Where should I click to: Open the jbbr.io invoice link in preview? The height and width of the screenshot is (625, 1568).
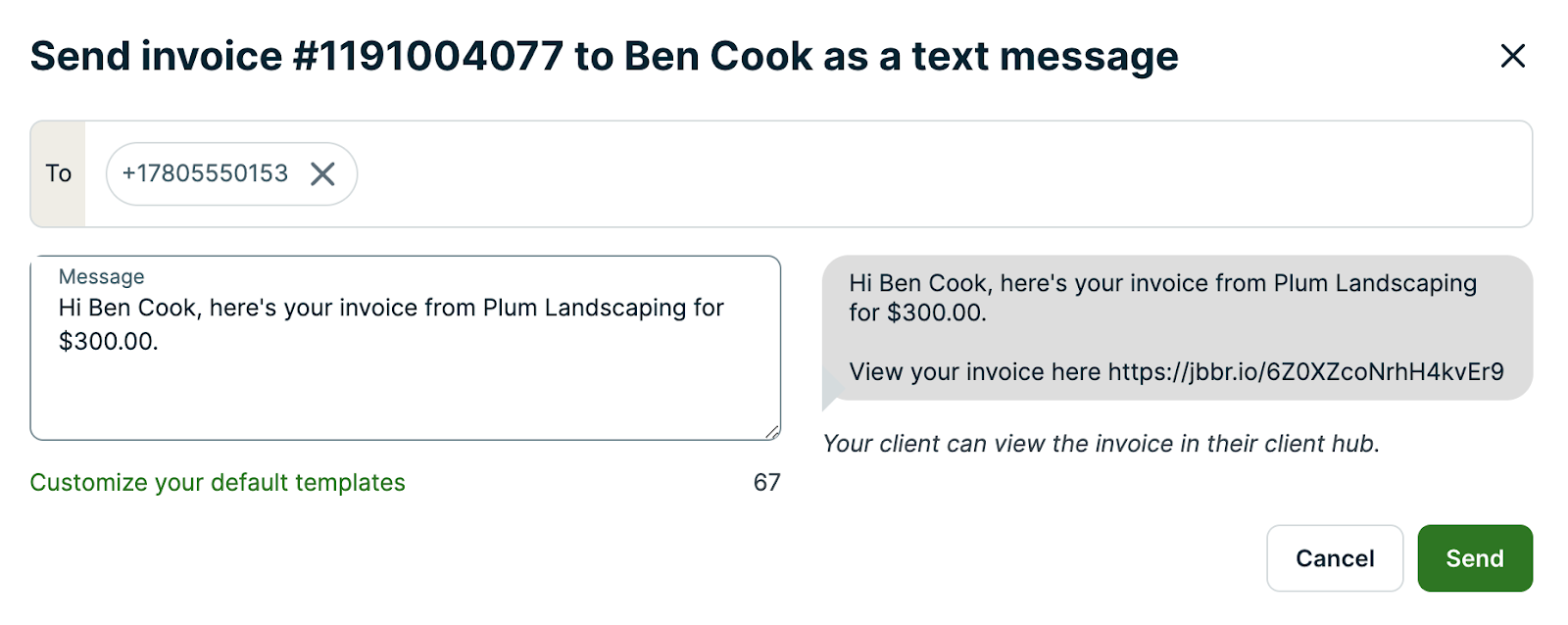[x=1305, y=372]
